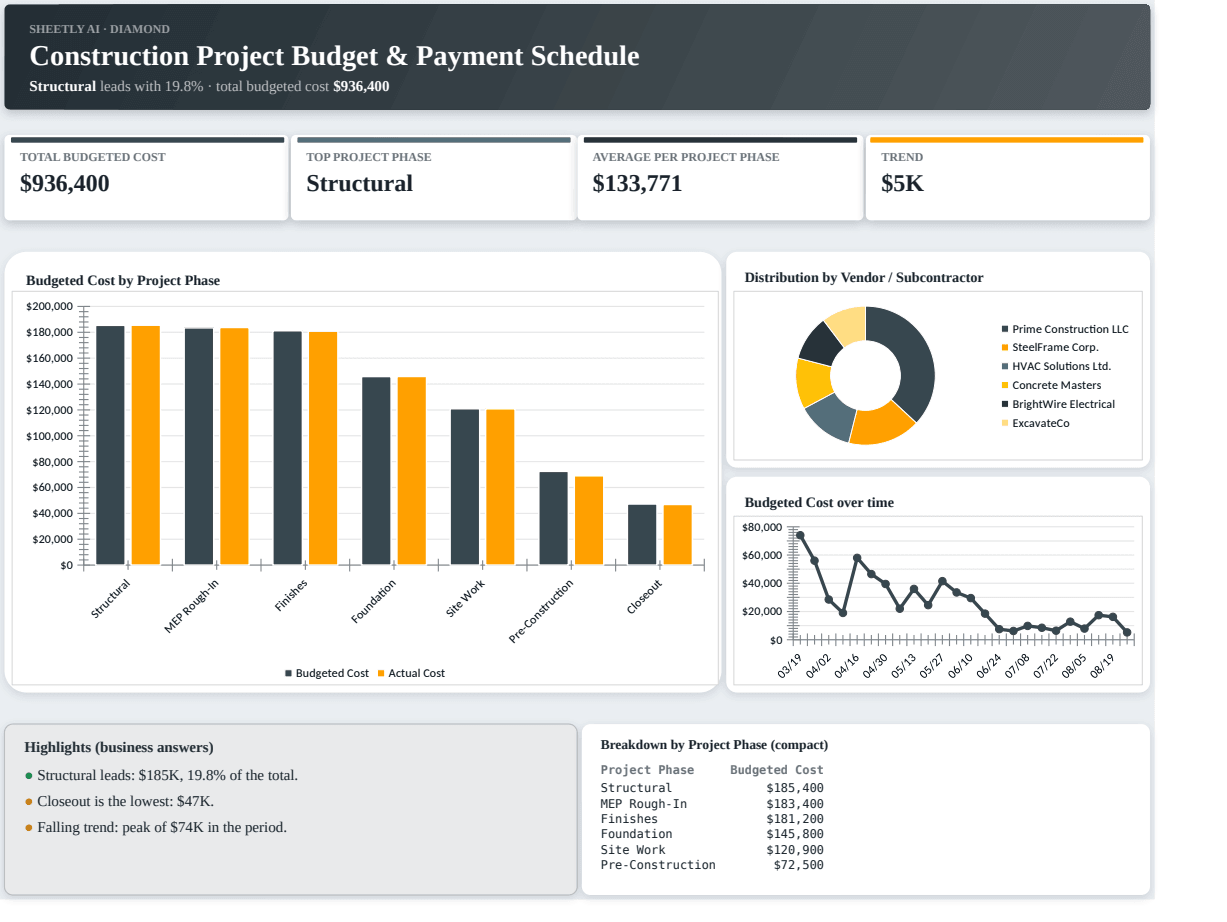Click the Structural row in breakdown table
Viewport: 1227px width, 922px height.
pos(712,788)
